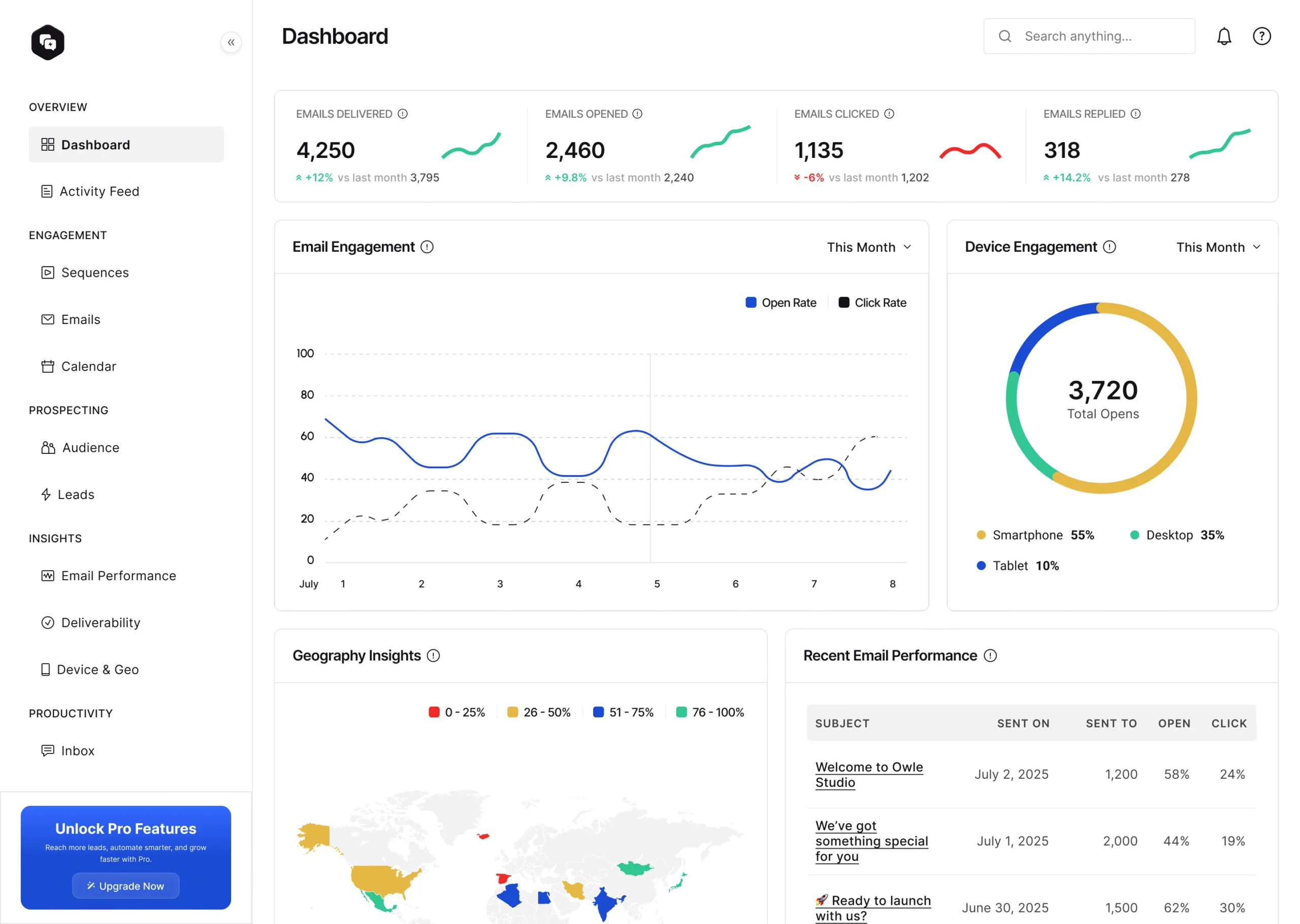This screenshot has height=924, width=1300.
Task: Toggle Open Rate series in chart legend
Action: pyautogui.click(x=781, y=303)
